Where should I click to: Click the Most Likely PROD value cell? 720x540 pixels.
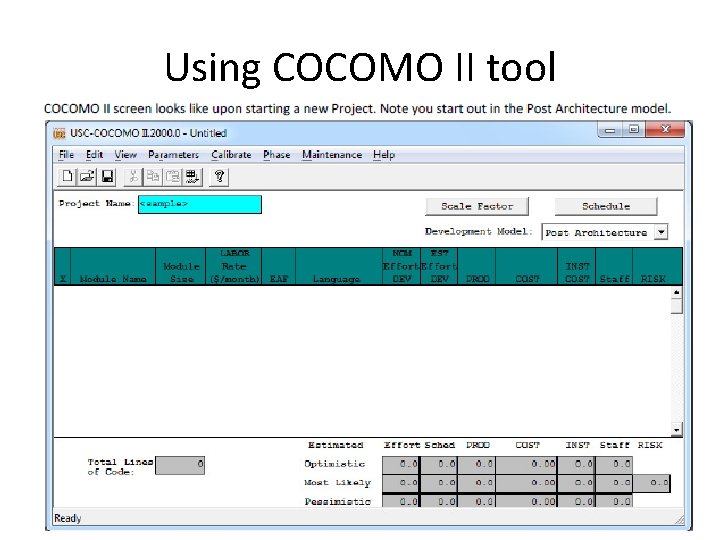click(x=477, y=483)
